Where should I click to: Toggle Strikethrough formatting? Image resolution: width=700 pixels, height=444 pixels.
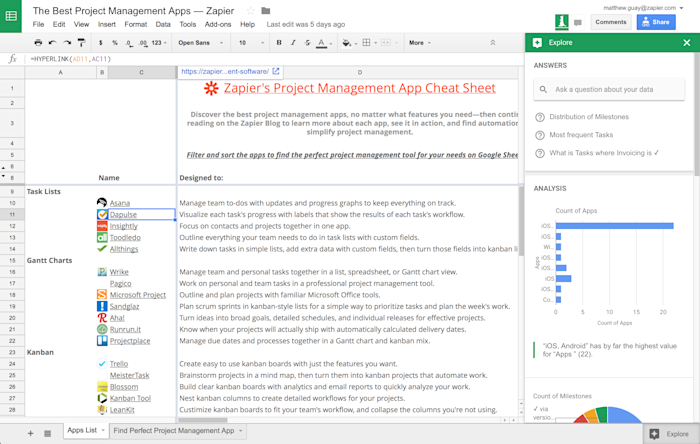tap(307, 43)
